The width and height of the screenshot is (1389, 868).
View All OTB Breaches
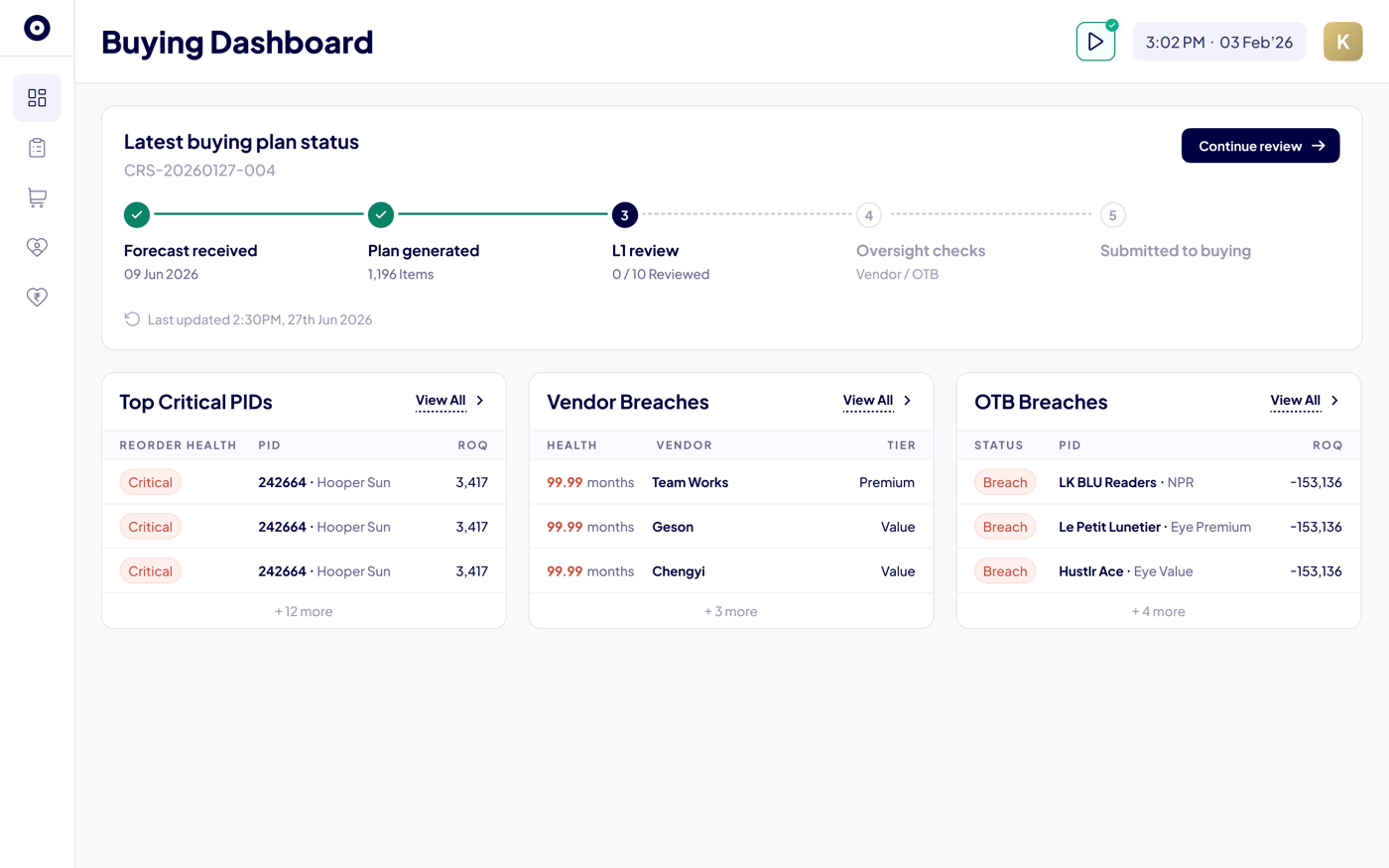[x=1296, y=401]
